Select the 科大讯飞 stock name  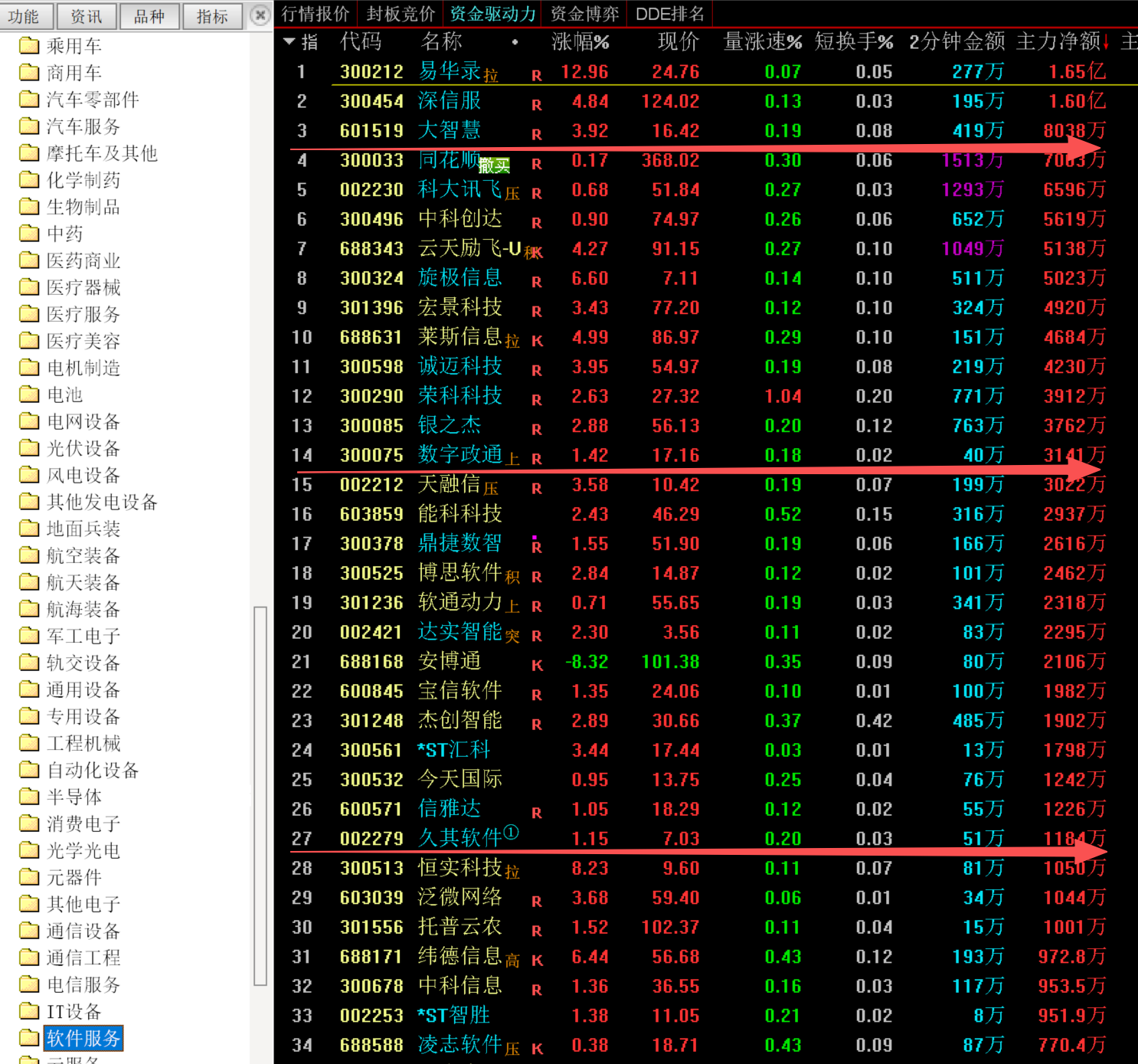point(460,189)
